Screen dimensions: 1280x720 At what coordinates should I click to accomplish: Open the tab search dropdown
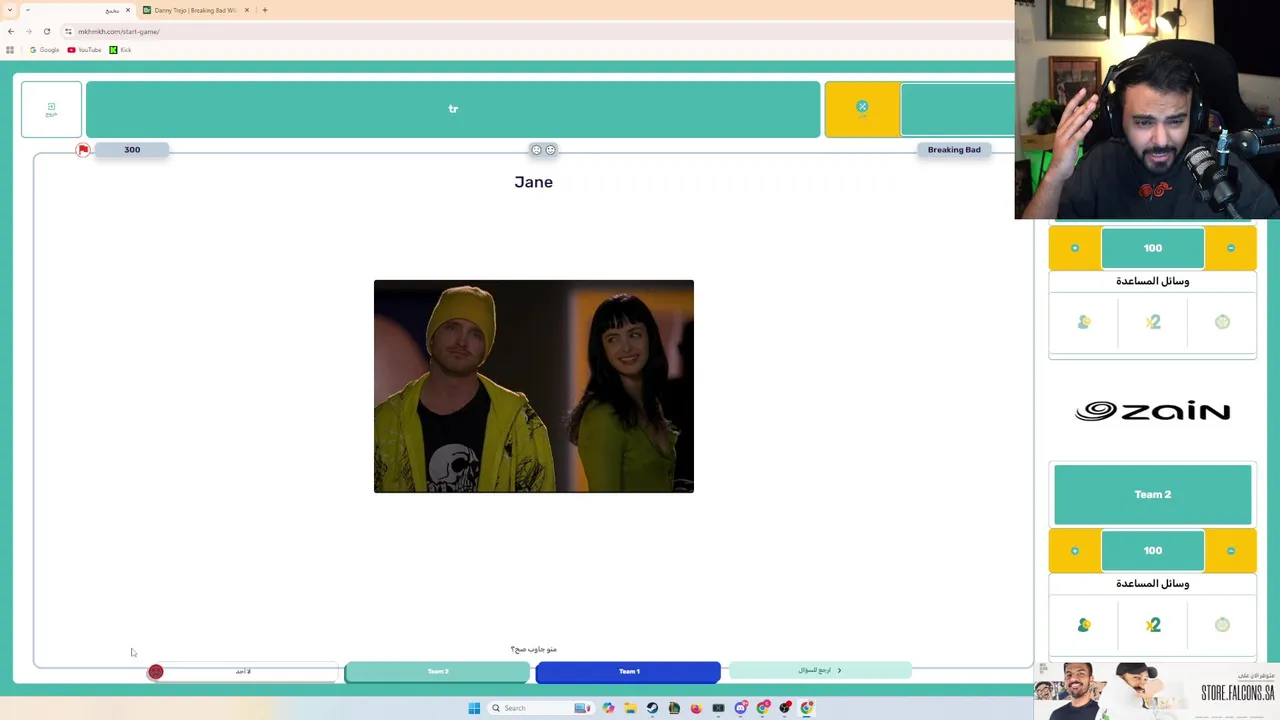[10, 10]
